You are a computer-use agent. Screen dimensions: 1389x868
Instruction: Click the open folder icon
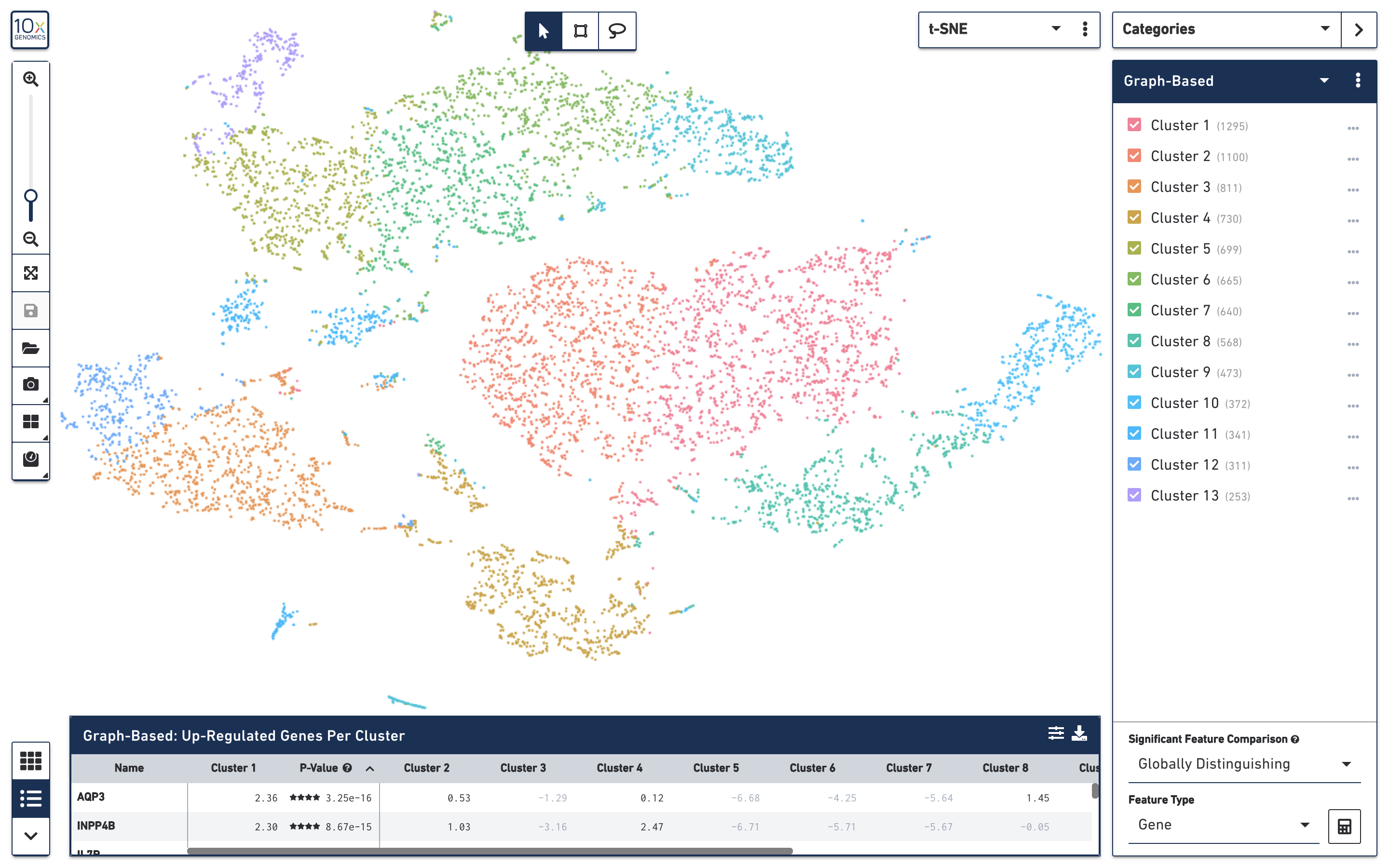pyautogui.click(x=30, y=348)
